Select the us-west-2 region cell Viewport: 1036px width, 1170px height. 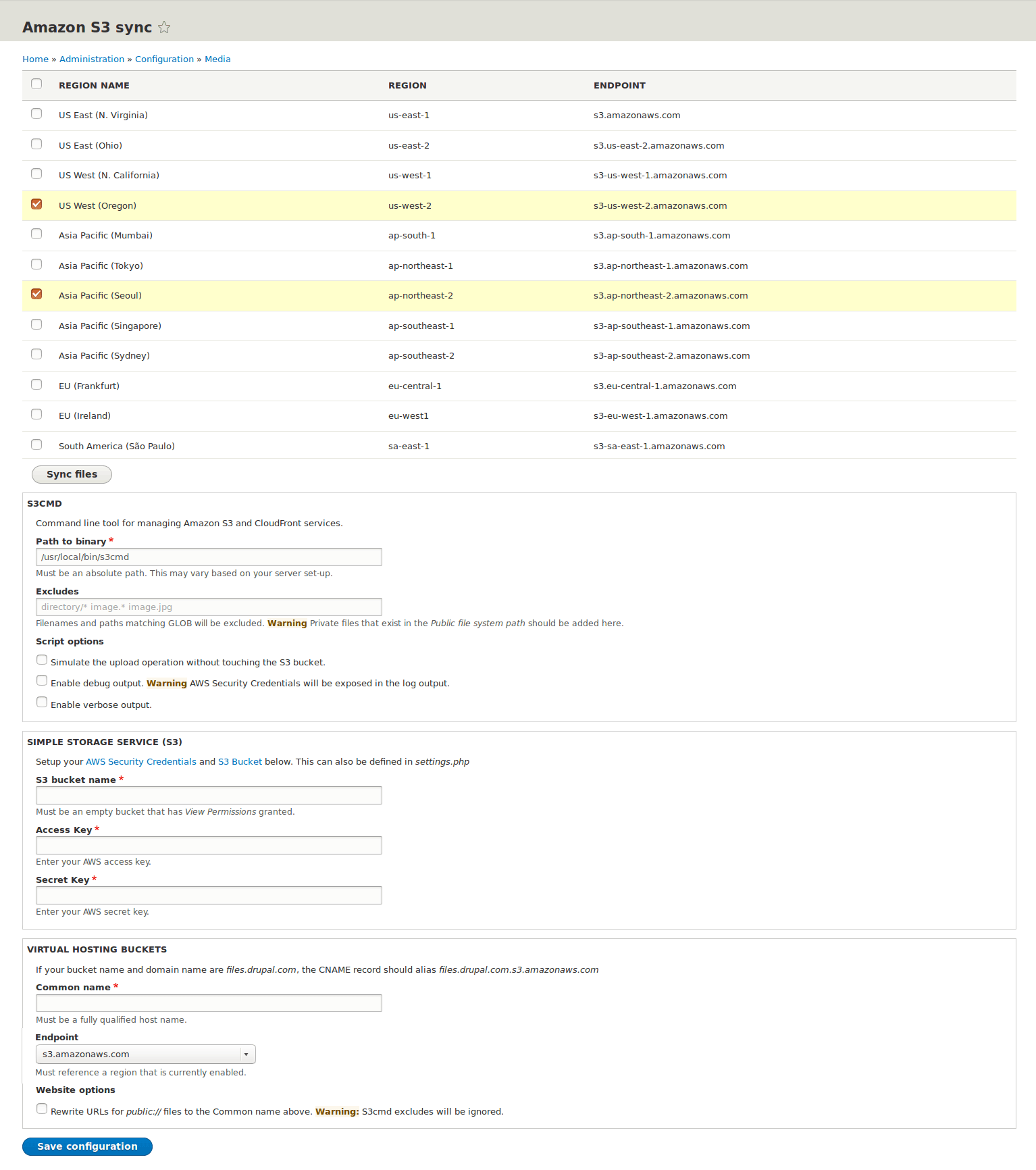point(410,206)
